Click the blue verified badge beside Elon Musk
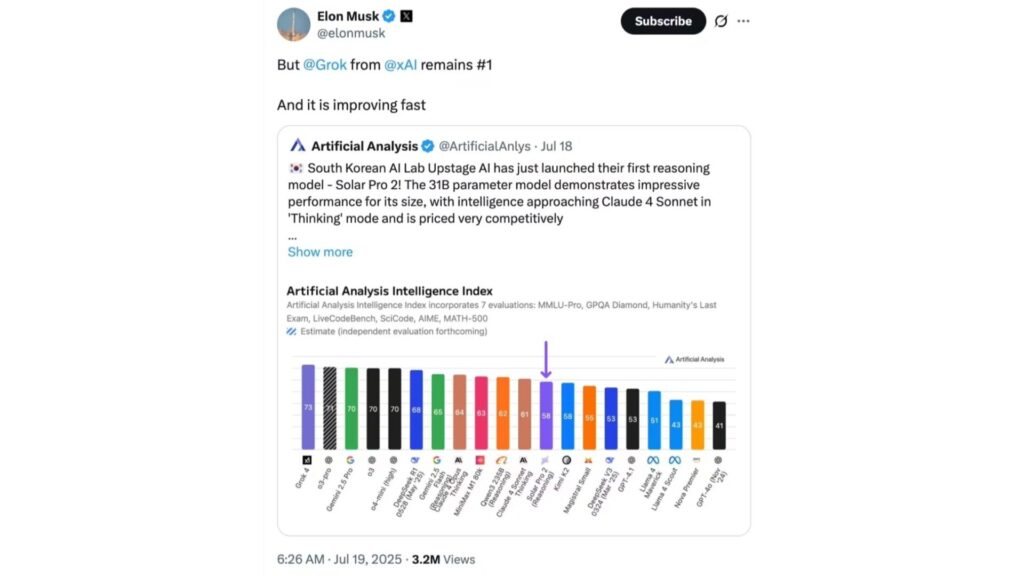The height and width of the screenshot is (576, 1024). point(389,17)
